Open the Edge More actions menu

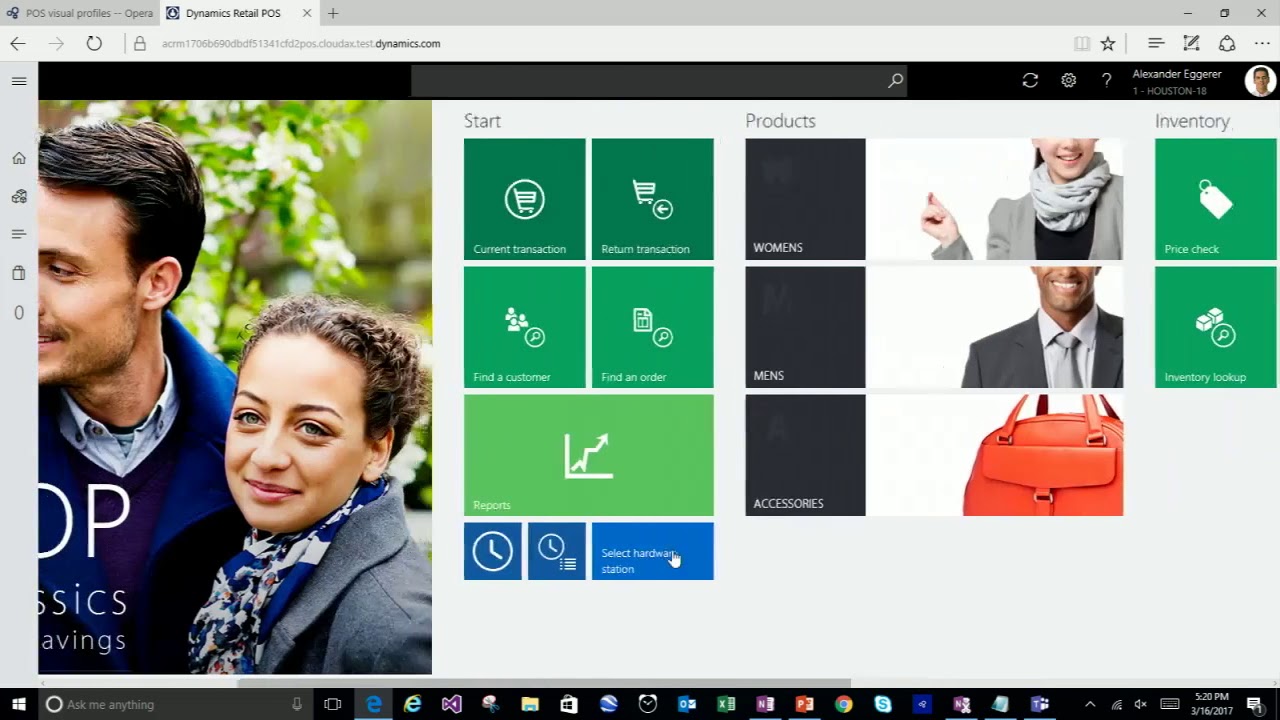tap(1262, 44)
